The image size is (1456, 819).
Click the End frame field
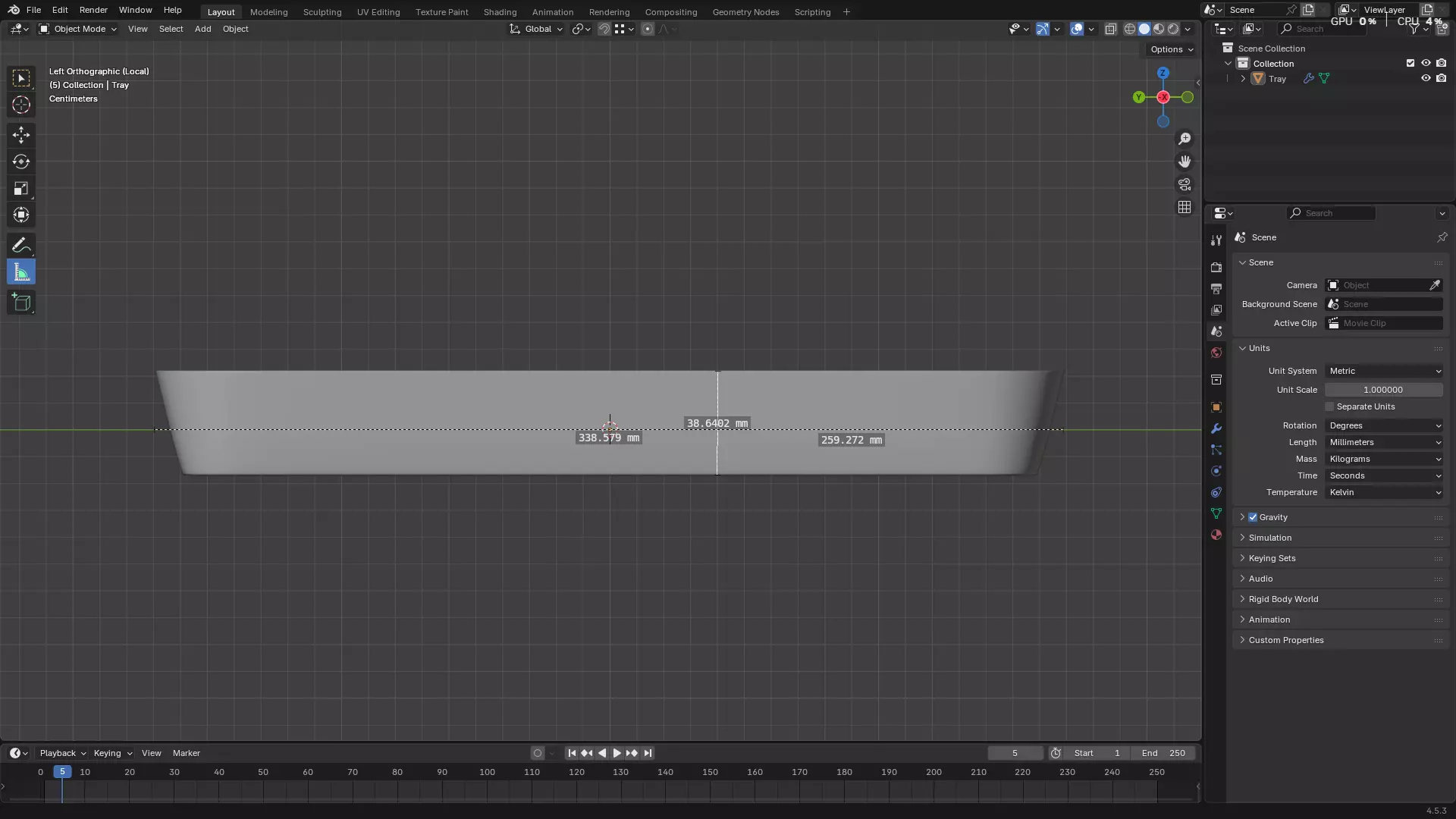point(1163,753)
